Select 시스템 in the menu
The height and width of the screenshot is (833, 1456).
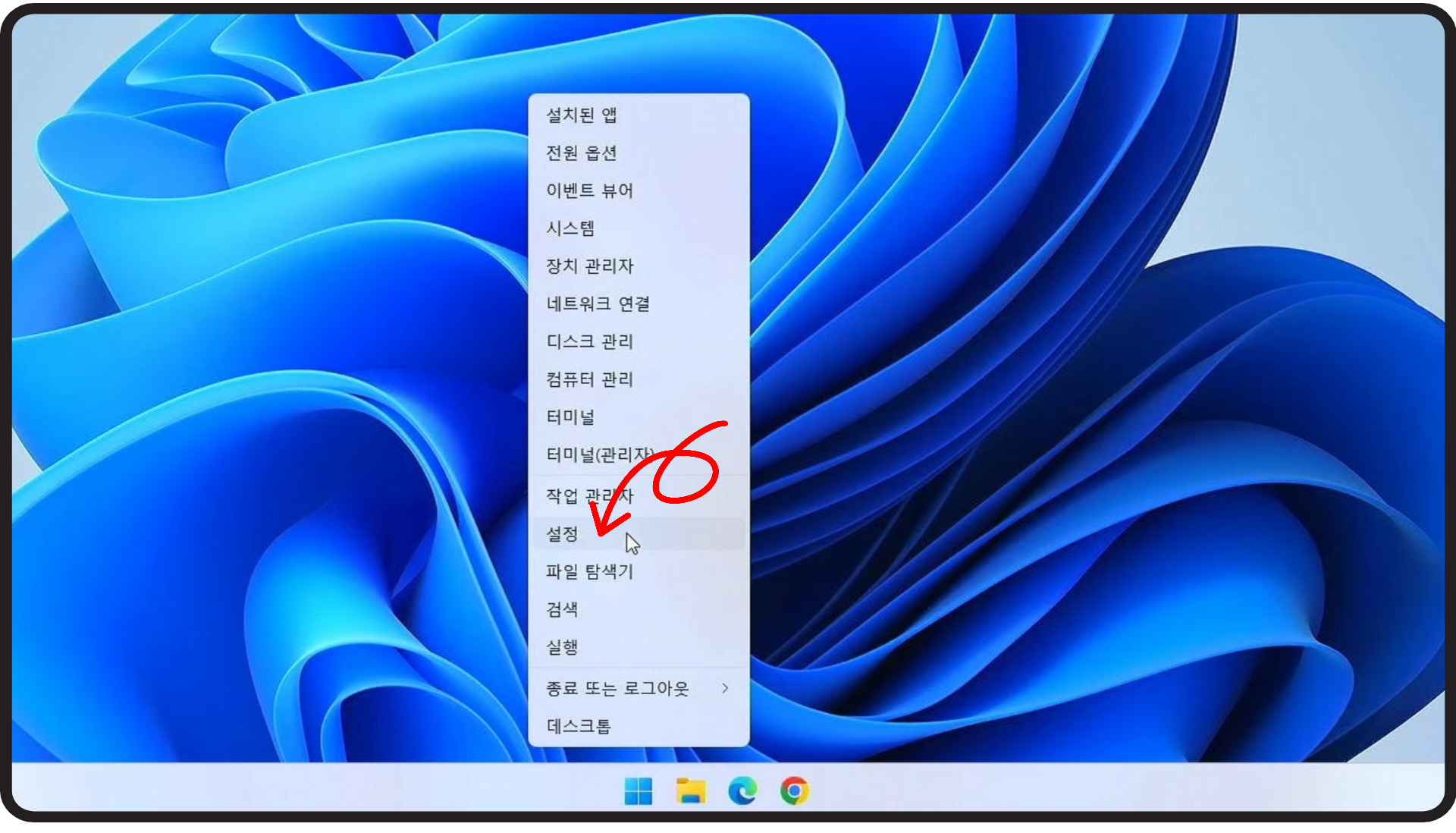[x=570, y=228]
